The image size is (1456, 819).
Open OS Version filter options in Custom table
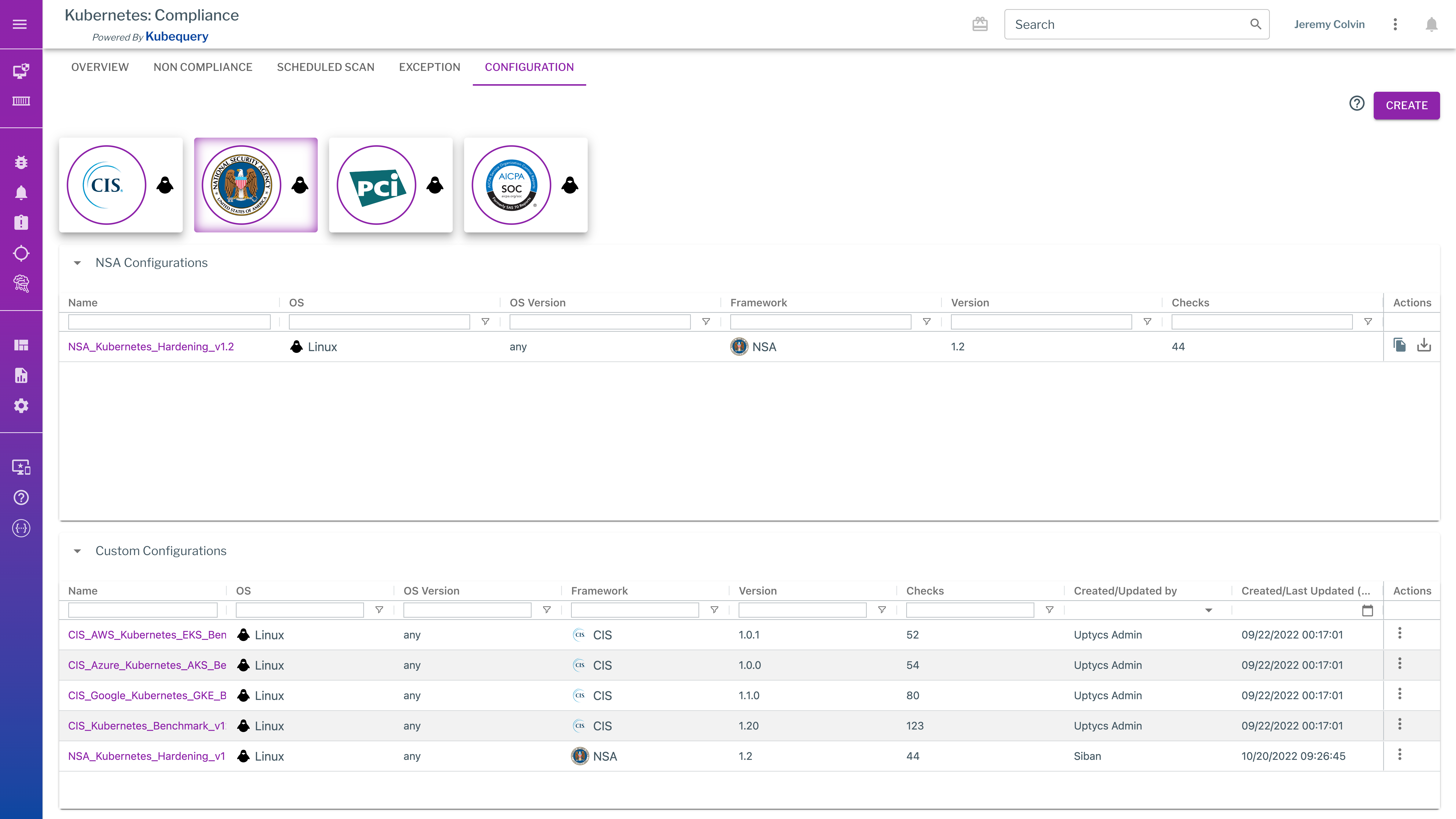pyautogui.click(x=547, y=610)
